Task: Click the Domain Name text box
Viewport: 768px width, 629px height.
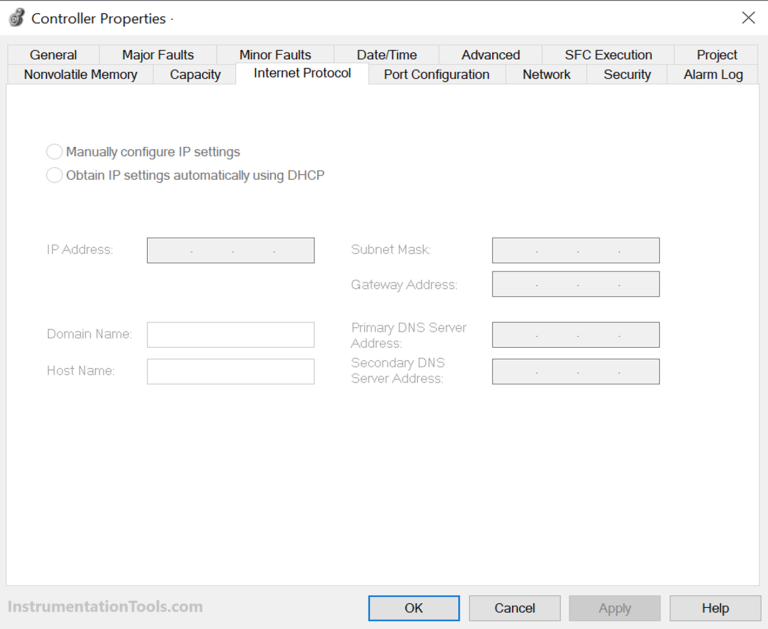Action: pyautogui.click(x=231, y=335)
